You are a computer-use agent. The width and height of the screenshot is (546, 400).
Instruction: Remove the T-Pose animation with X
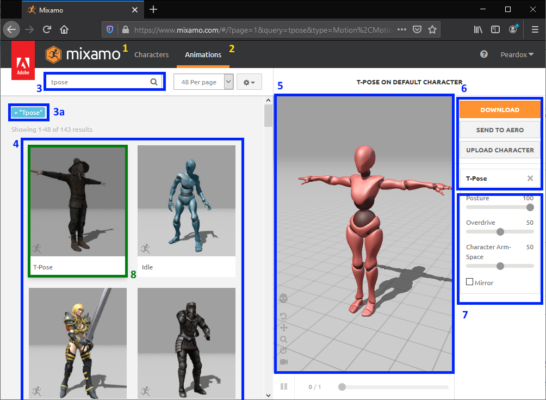pyautogui.click(x=530, y=178)
